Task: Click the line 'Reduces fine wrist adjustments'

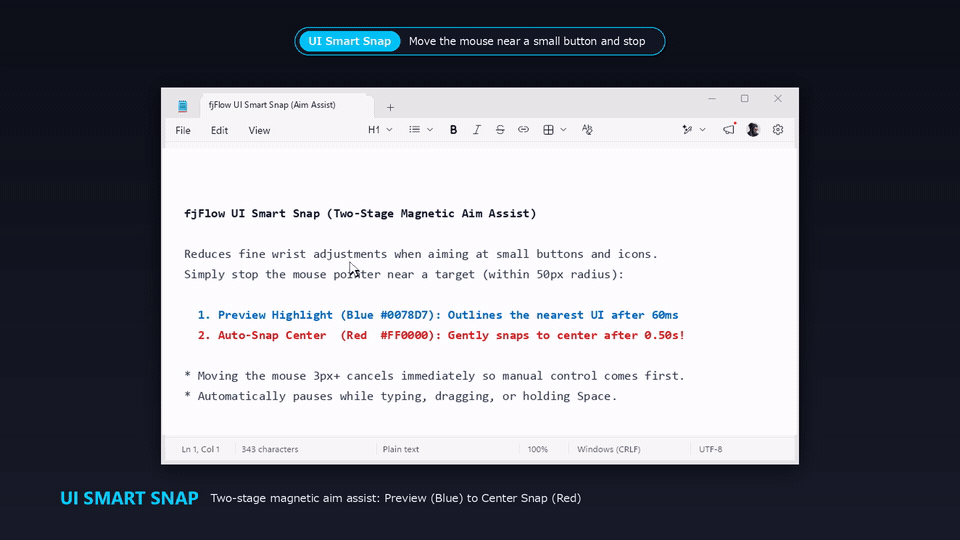Action: [x=421, y=254]
